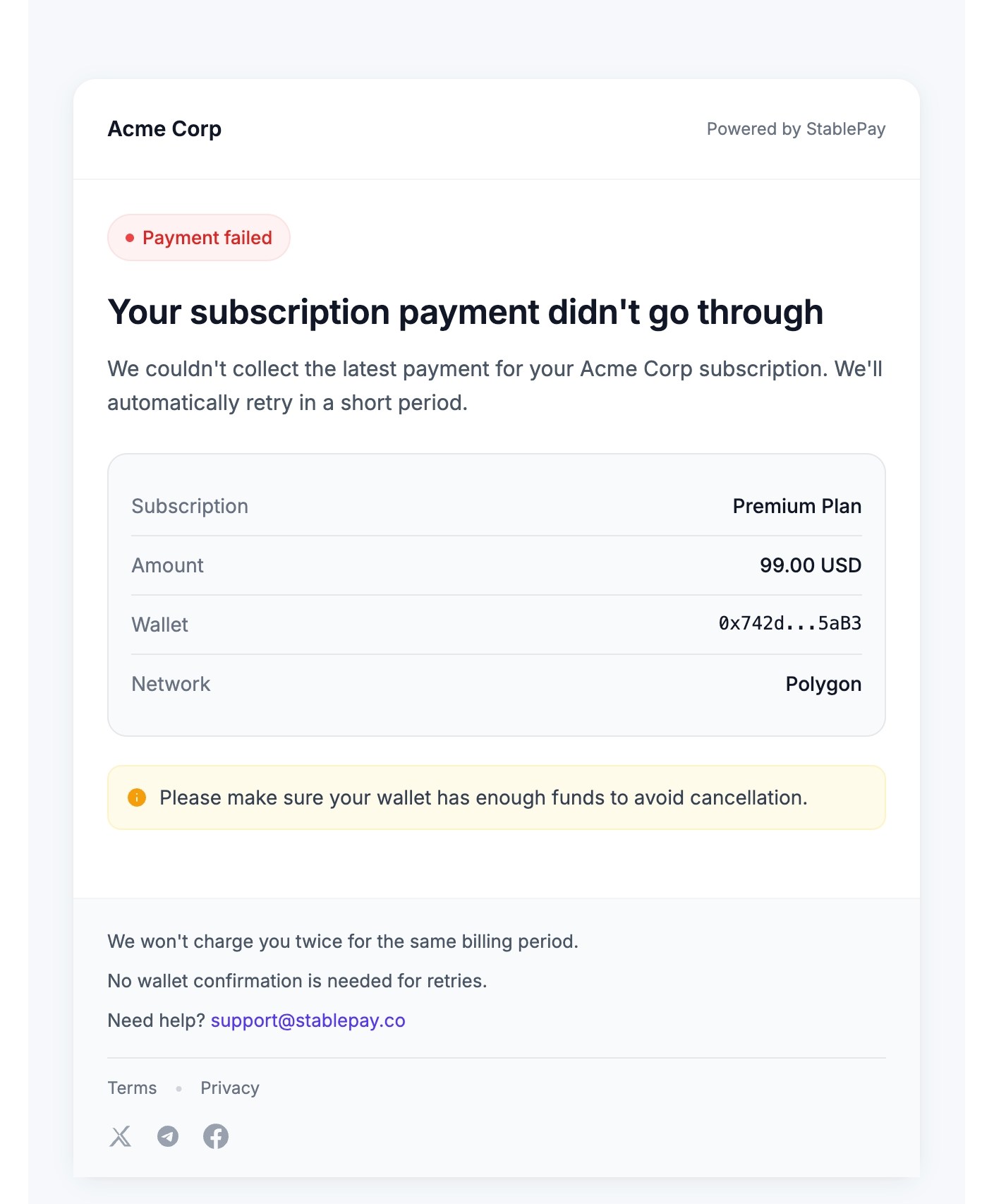Open the X (Twitter) social icon
Viewport: 1006px width, 1204px height.
121,1136
